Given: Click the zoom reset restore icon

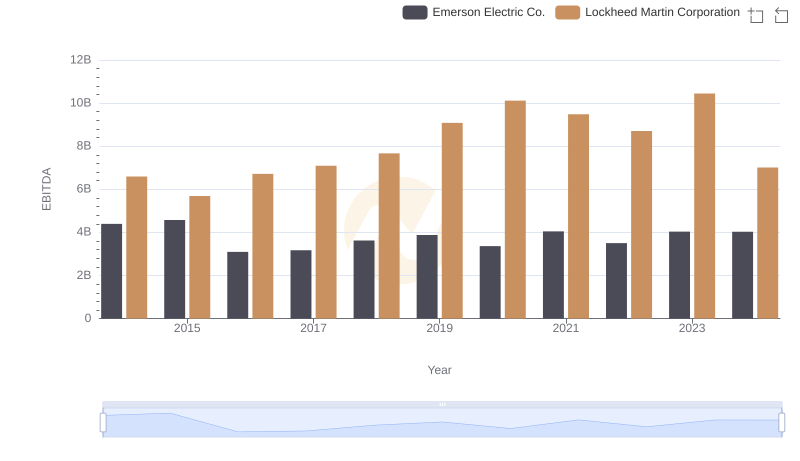Looking at the screenshot, I should (781, 15).
